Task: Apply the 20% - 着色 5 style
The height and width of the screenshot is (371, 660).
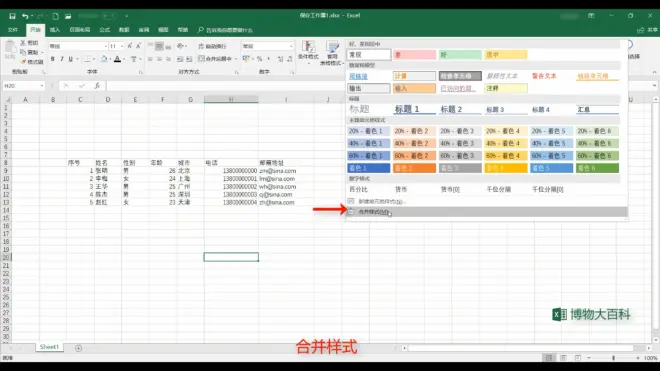Action: pyautogui.click(x=551, y=131)
